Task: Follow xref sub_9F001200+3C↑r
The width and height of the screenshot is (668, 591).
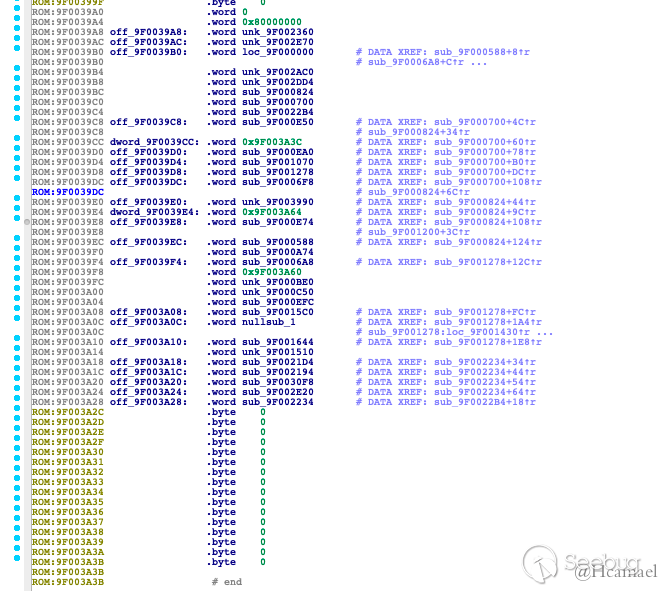Action: [419, 232]
